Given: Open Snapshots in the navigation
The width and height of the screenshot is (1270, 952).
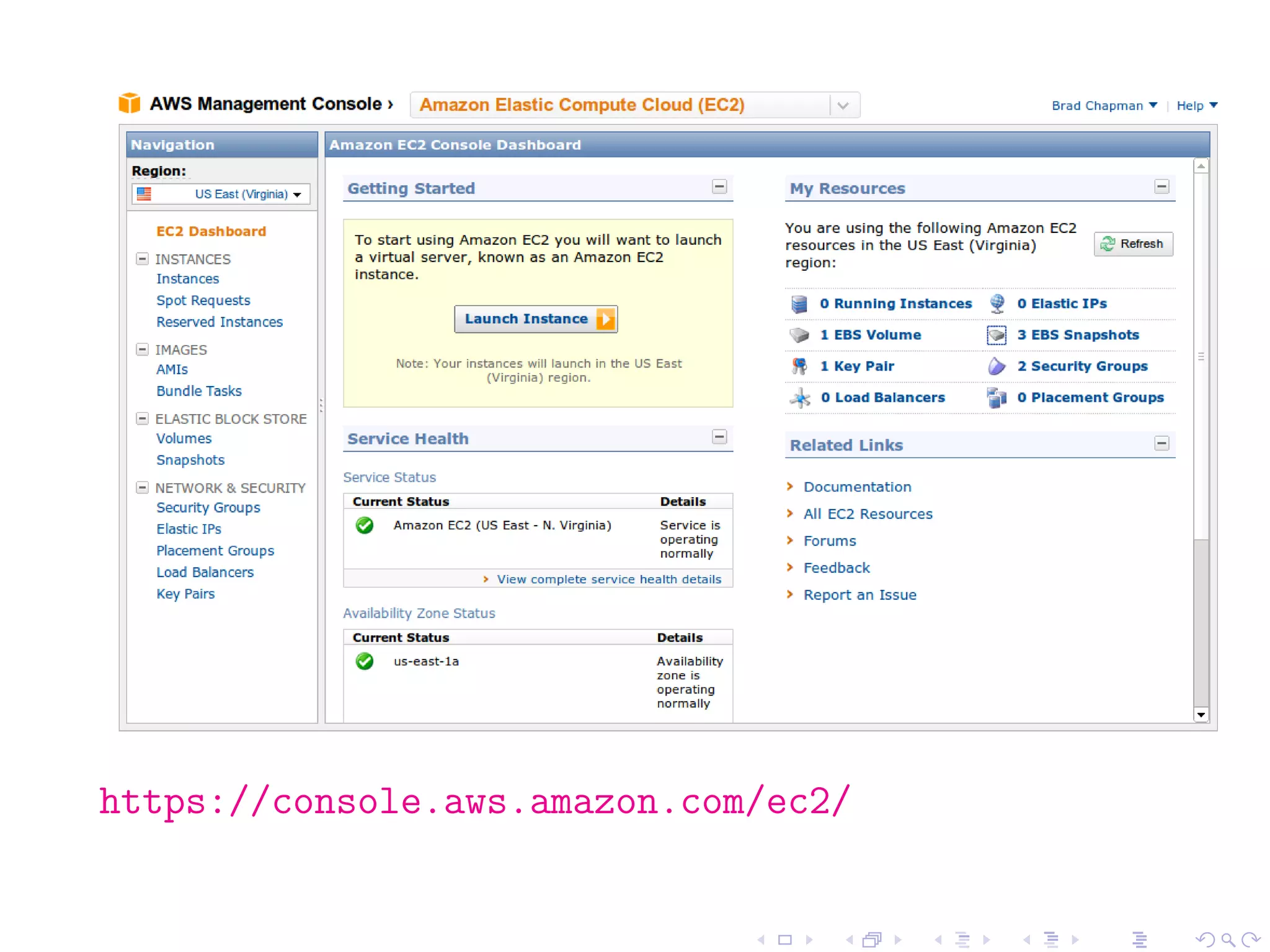Looking at the screenshot, I should coord(190,460).
